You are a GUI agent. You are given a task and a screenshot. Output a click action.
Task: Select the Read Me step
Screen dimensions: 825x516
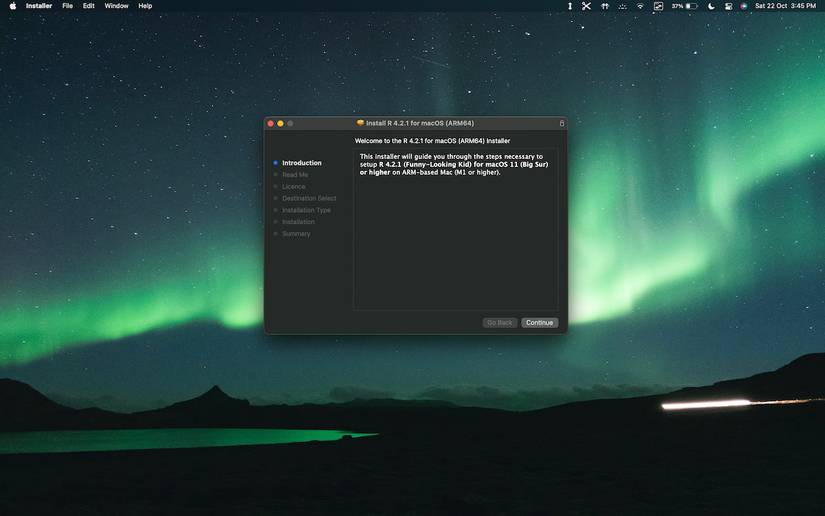(295, 175)
